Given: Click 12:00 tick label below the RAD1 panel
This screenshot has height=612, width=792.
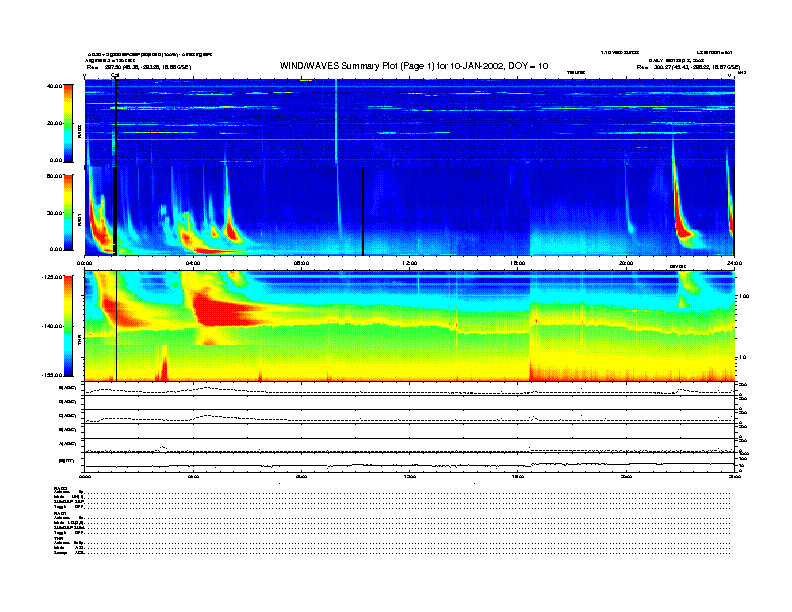Looking at the screenshot, I should click(x=410, y=263).
